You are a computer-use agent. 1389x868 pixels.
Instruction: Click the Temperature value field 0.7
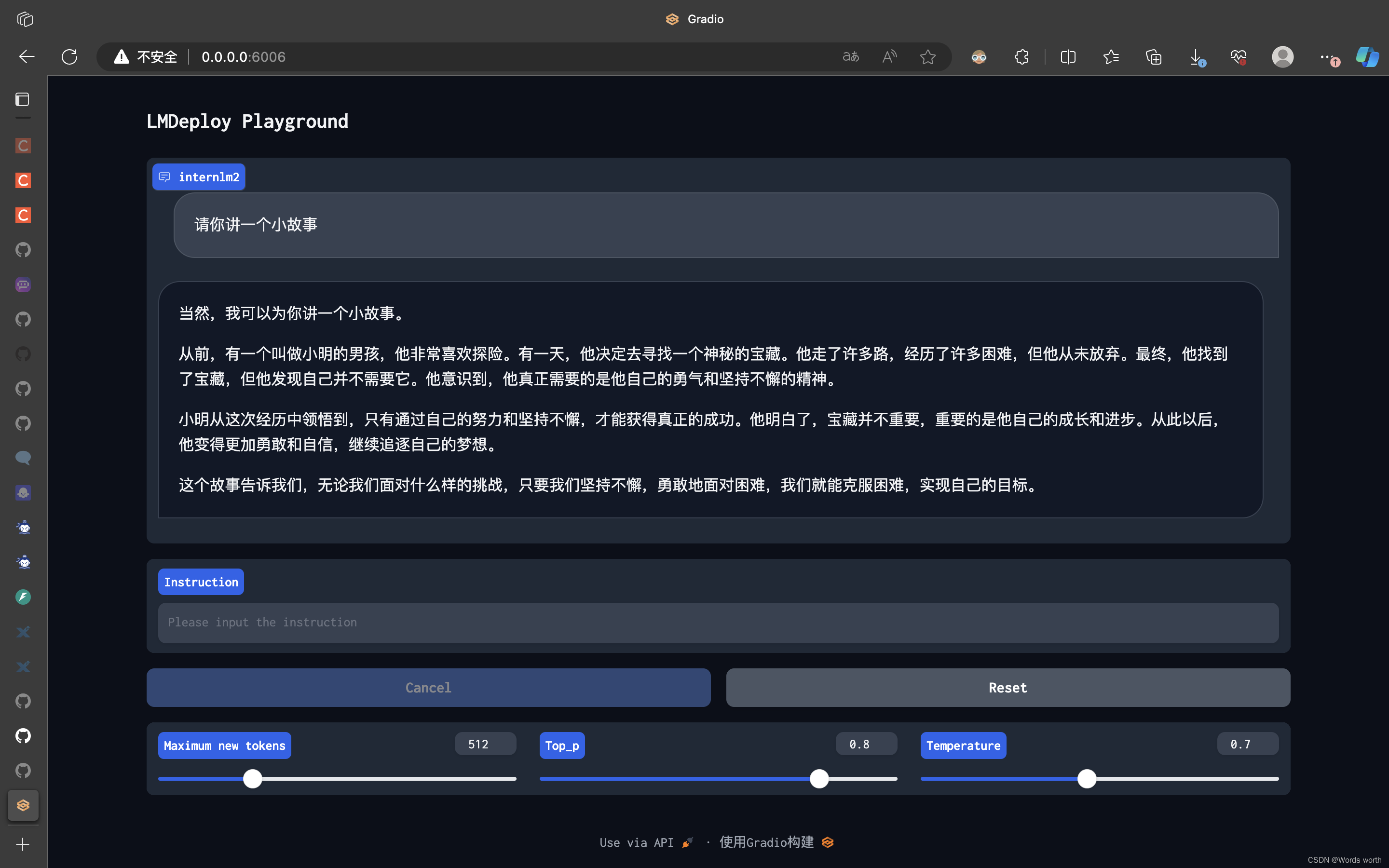coord(1247,744)
